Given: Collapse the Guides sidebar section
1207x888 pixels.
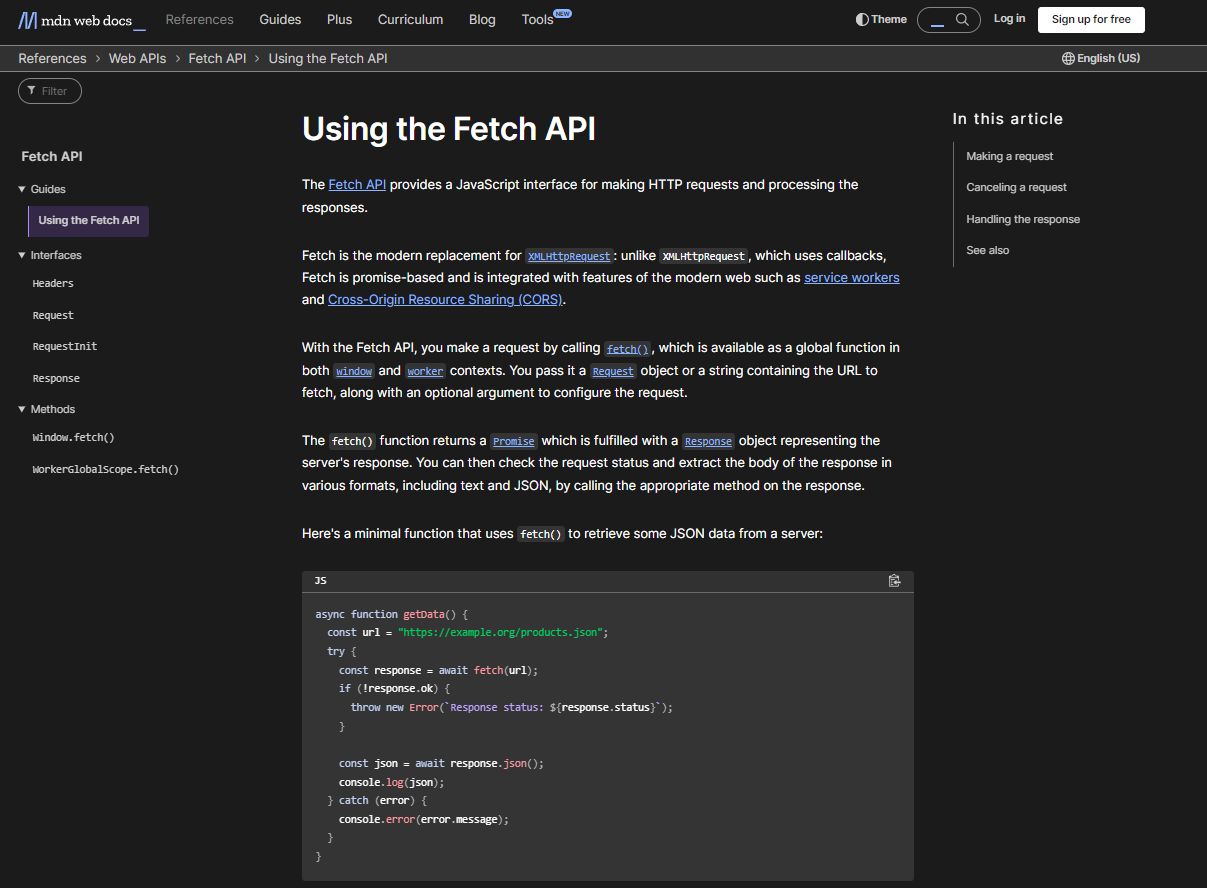Looking at the screenshot, I should [x=43, y=189].
